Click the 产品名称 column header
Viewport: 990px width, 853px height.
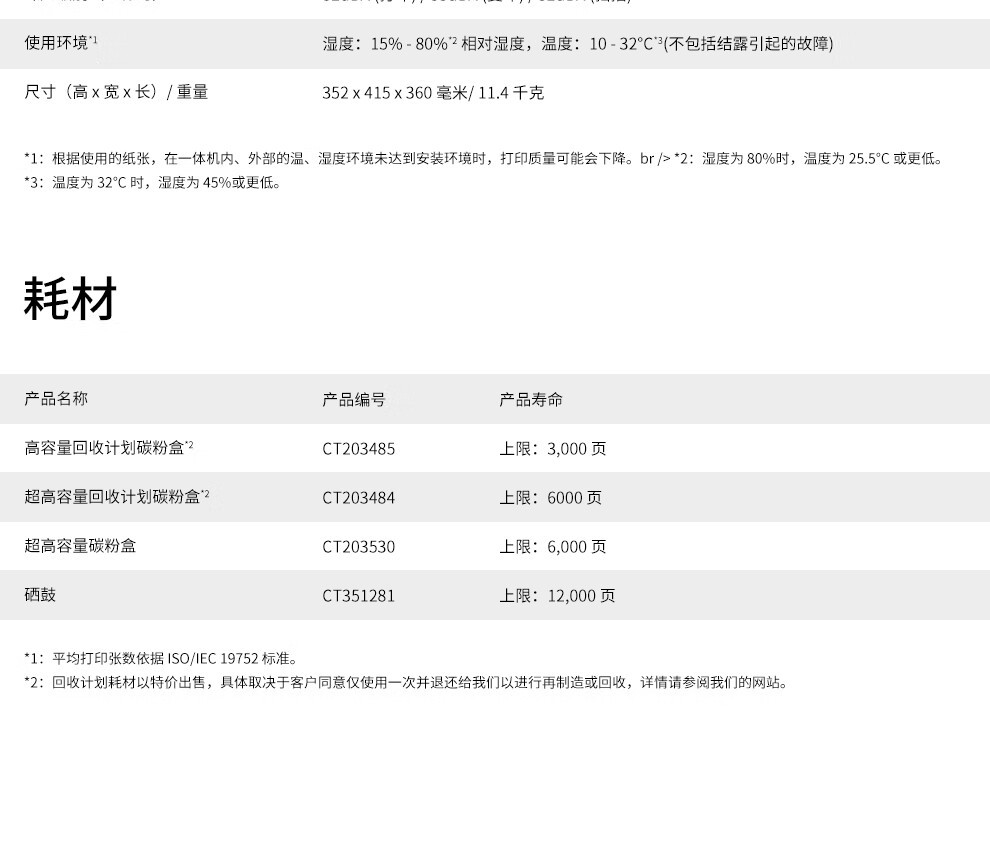pos(54,399)
